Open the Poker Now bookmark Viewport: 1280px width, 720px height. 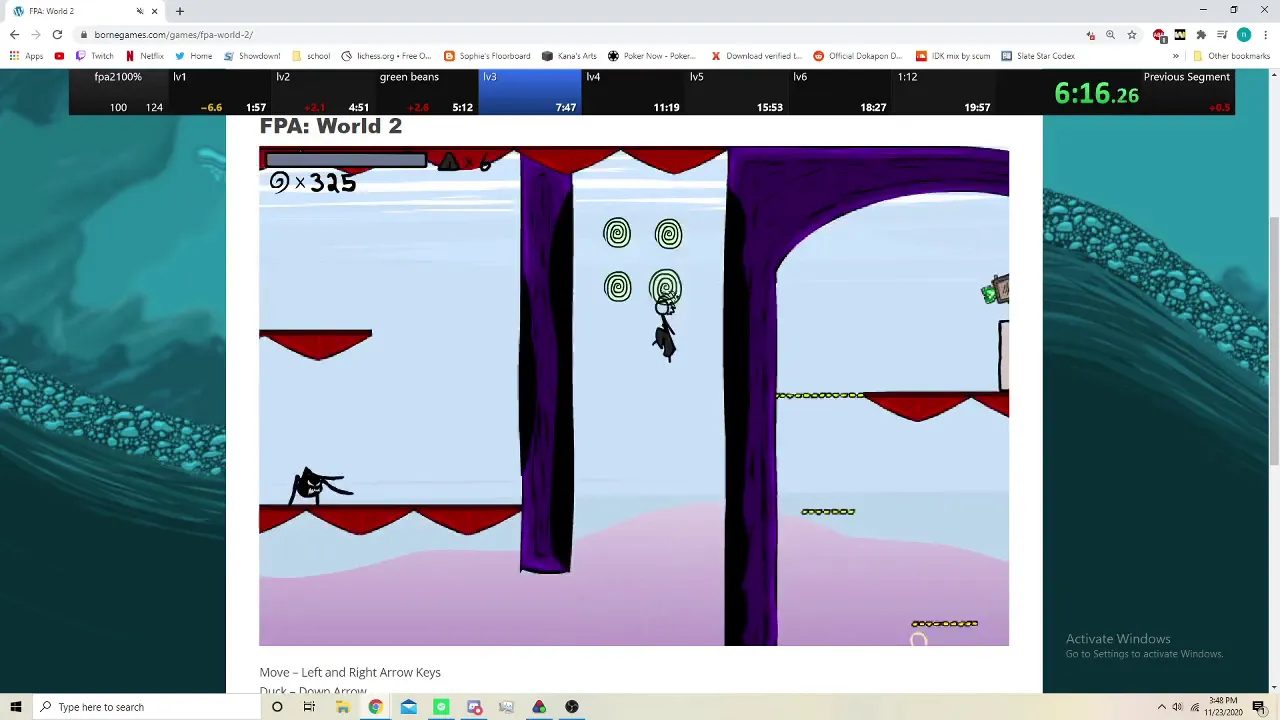651,56
